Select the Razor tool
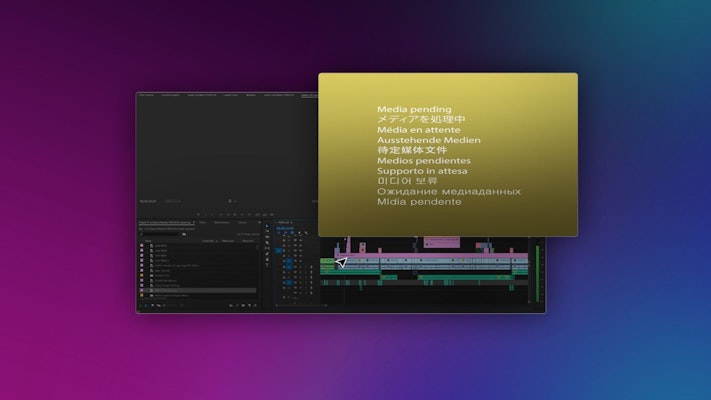The image size is (711, 400). [267, 243]
